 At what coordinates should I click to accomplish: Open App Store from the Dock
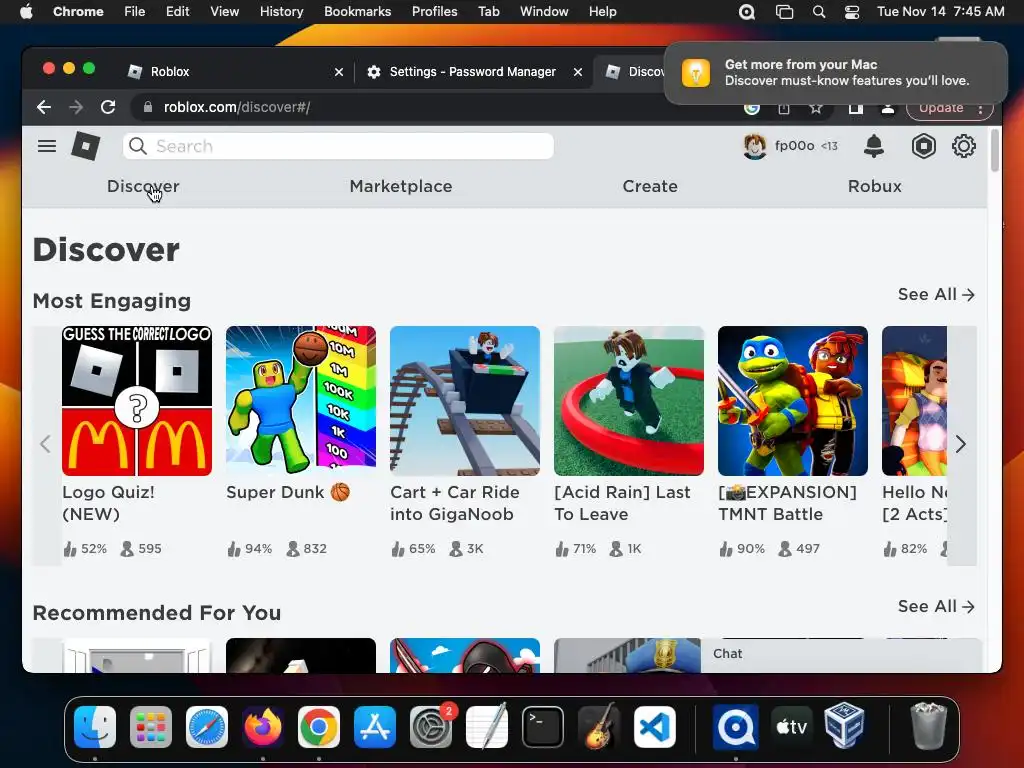tap(375, 727)
